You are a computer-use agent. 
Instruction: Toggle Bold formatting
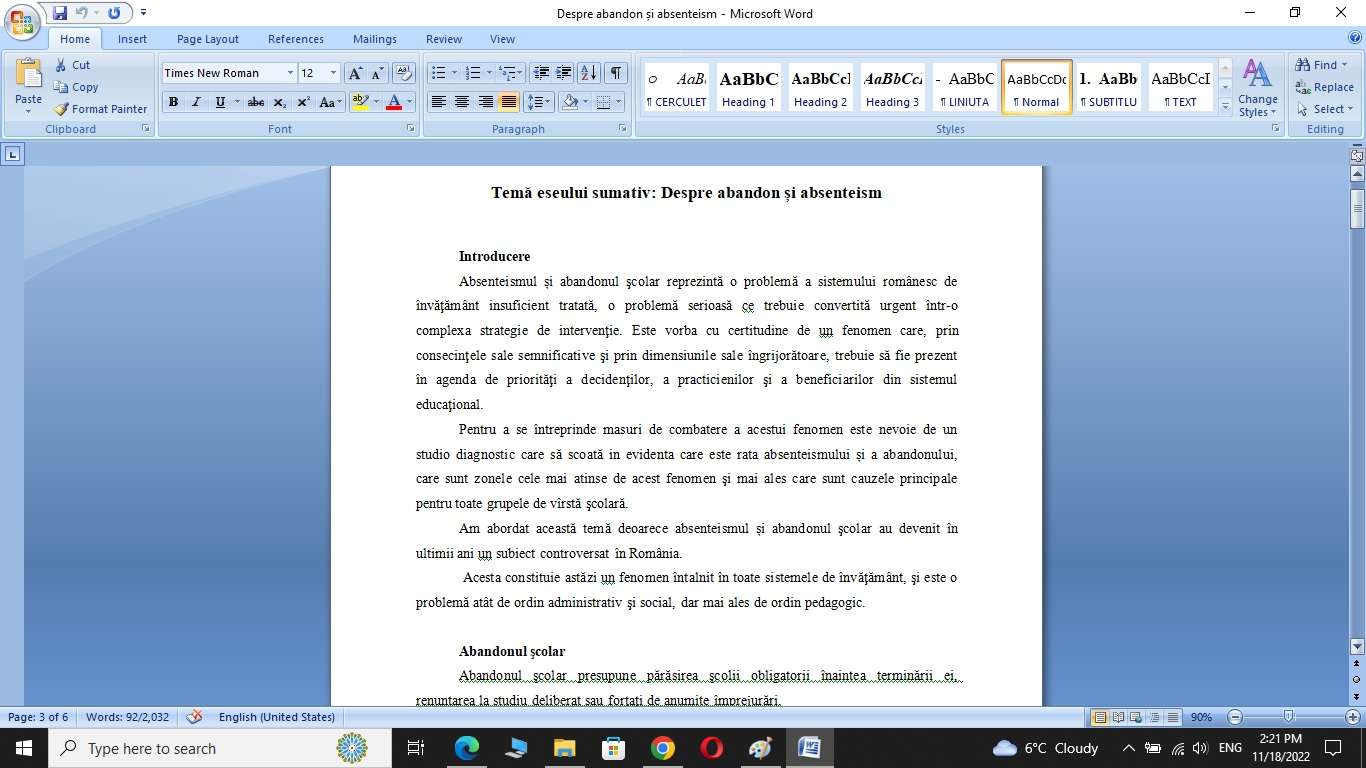173,102
